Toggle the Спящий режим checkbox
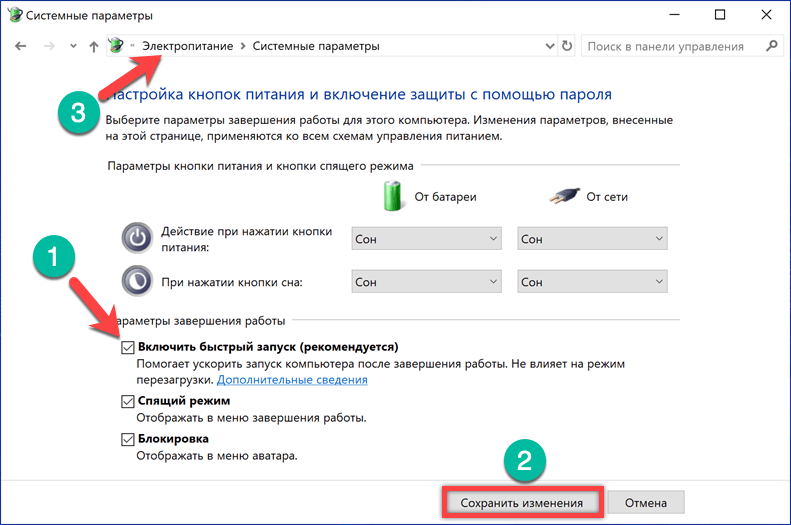Screen dimensions: 791x525 (x=128, y=401)
